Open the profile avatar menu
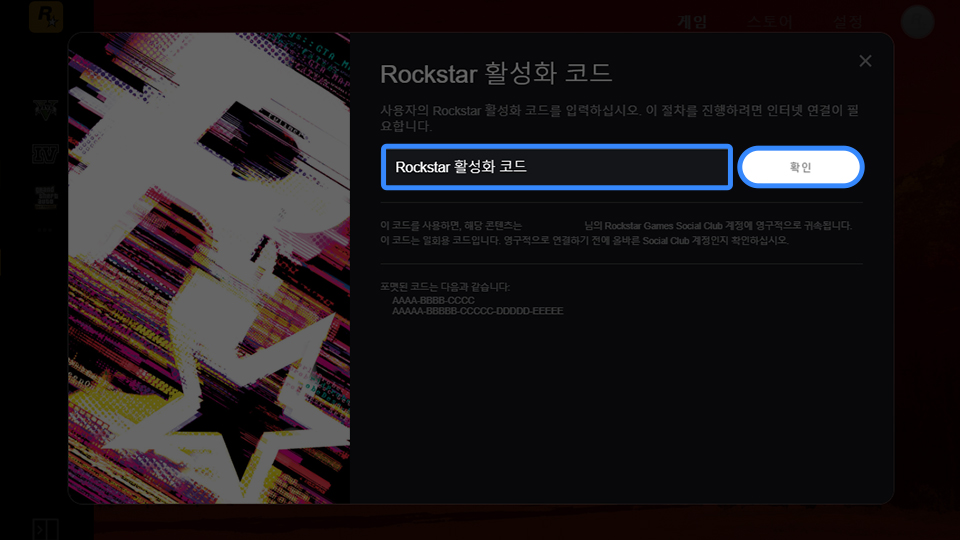960x540 pixels. 917,21
